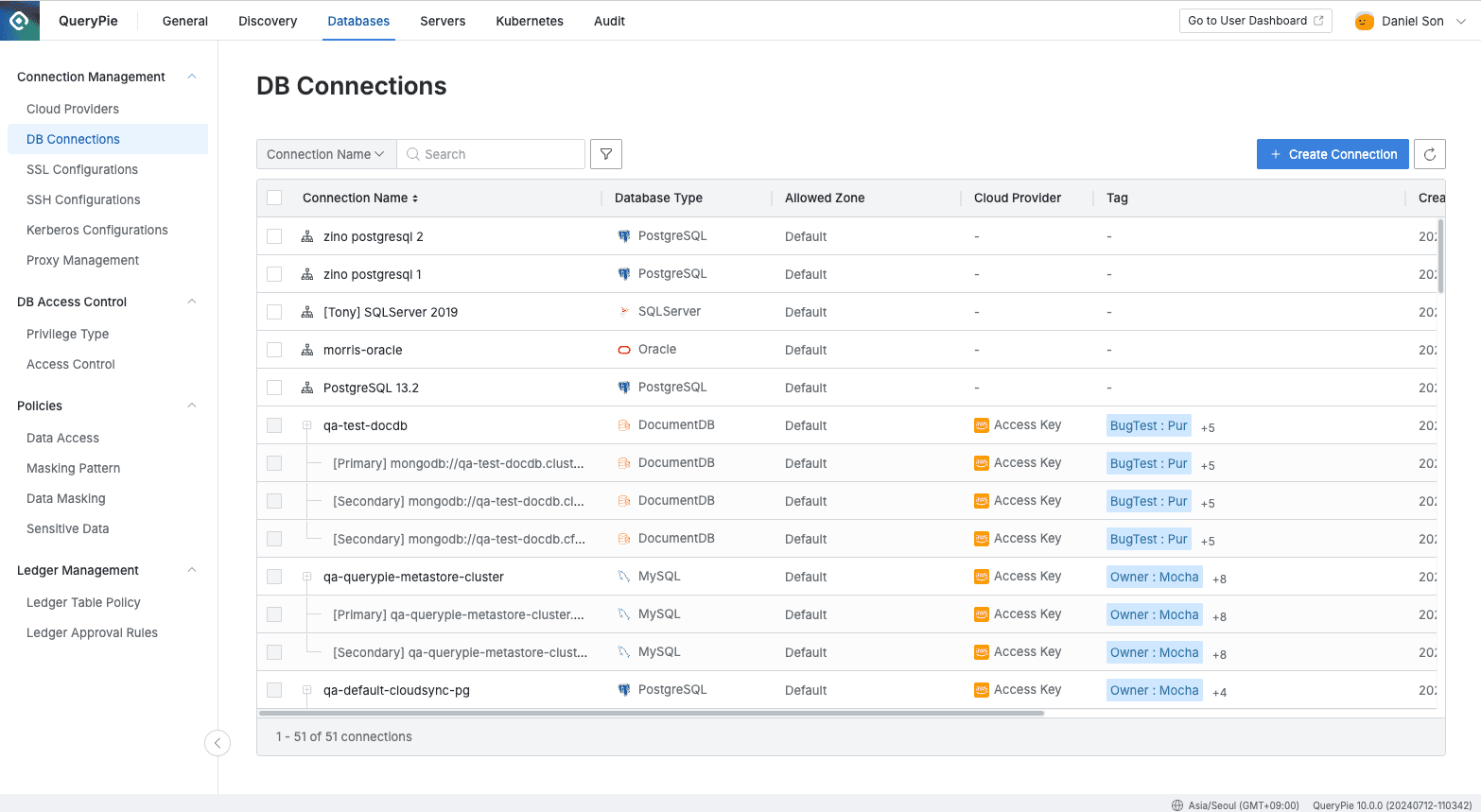This screenshot has width=1481, height=812.
Task: Refresh the connection list with the reload icon
Action: (1429, 153)
